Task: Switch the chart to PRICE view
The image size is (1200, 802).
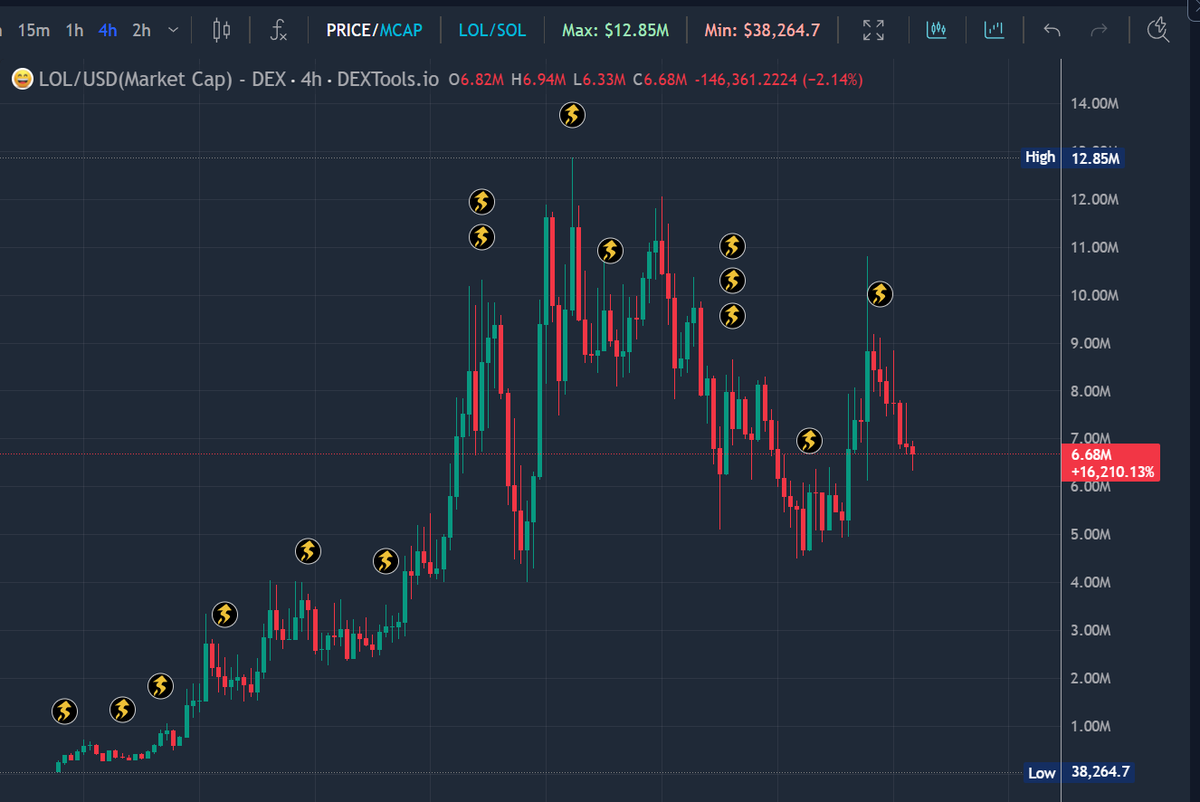Action: tap(348, 30)
